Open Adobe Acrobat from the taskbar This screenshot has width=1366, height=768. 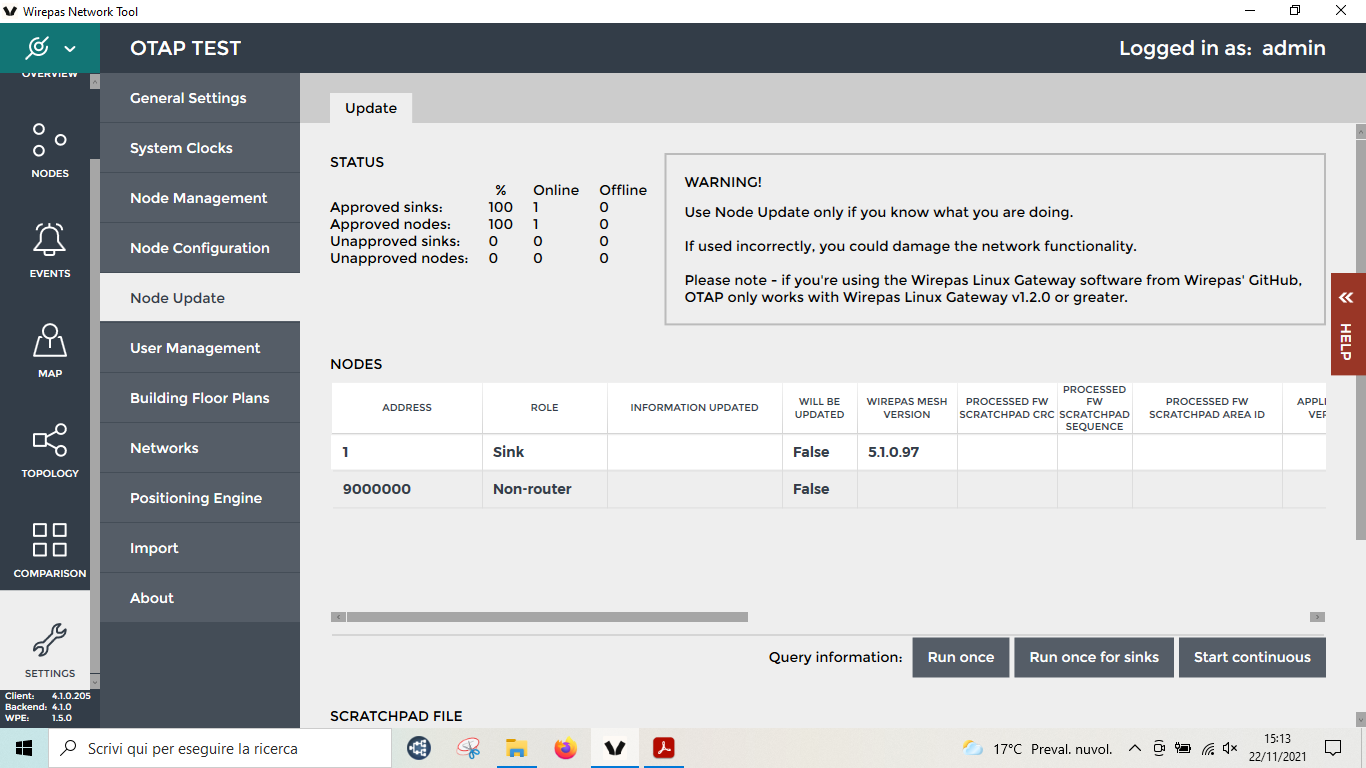click(664, 748)
